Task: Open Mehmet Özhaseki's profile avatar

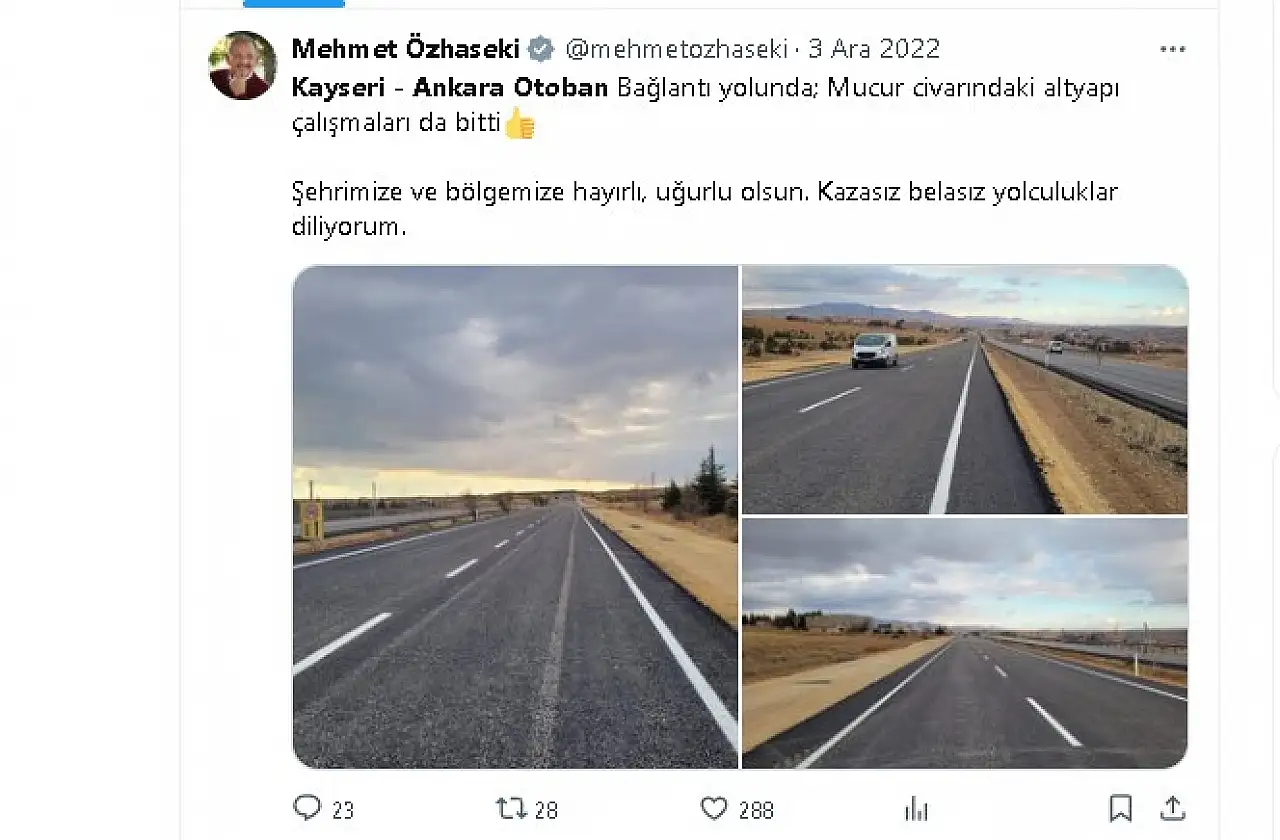Action: [242, 65]
